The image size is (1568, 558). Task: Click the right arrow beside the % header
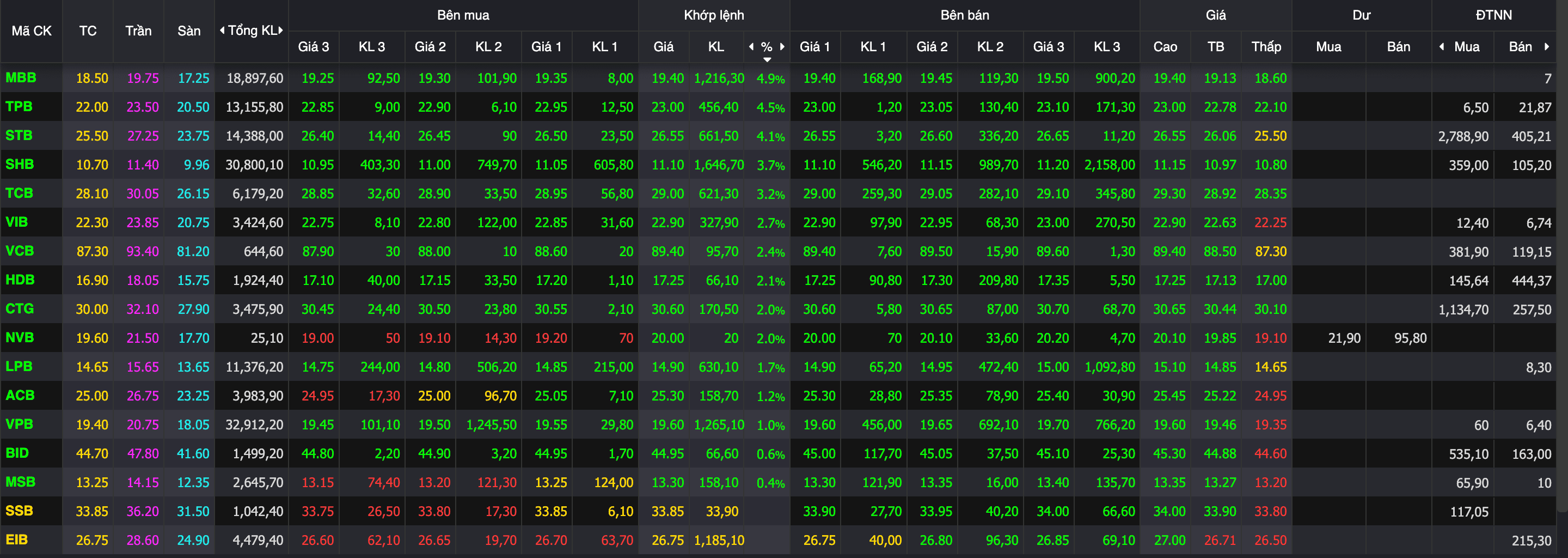782,46
